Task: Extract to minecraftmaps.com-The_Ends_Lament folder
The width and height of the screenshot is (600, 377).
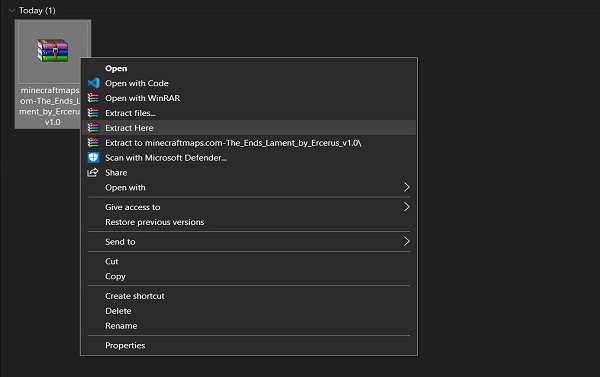Action: click(249, 143)
